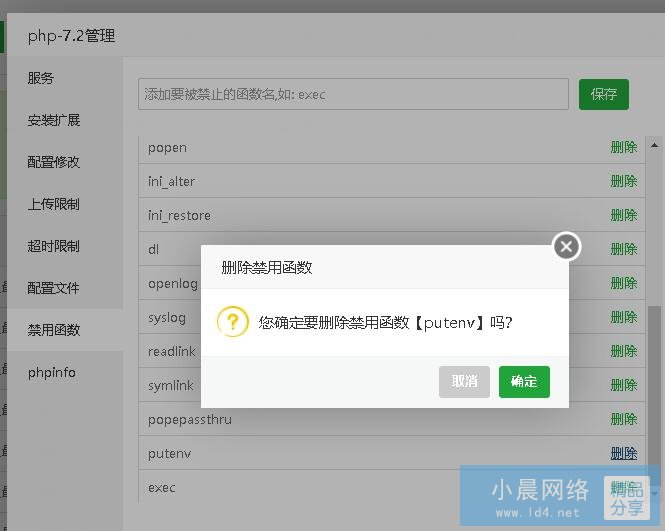Click the 删除禁用函数 dialog title
This screenshot has width=665, height=531.
[267, 268]
